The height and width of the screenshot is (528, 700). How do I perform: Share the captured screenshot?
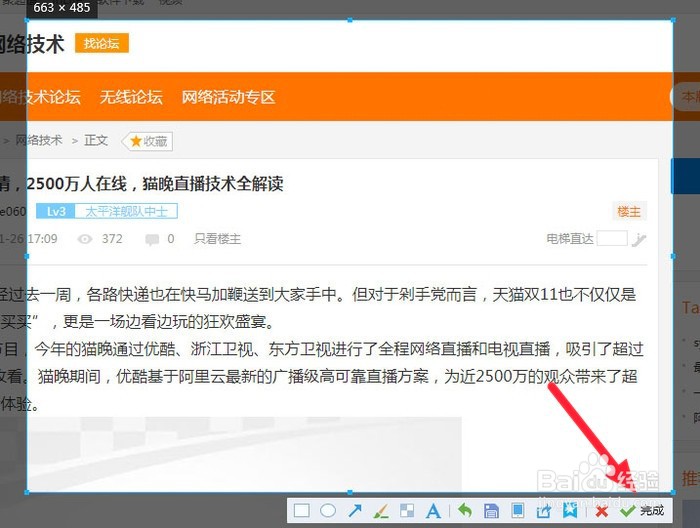click(544, 511)
